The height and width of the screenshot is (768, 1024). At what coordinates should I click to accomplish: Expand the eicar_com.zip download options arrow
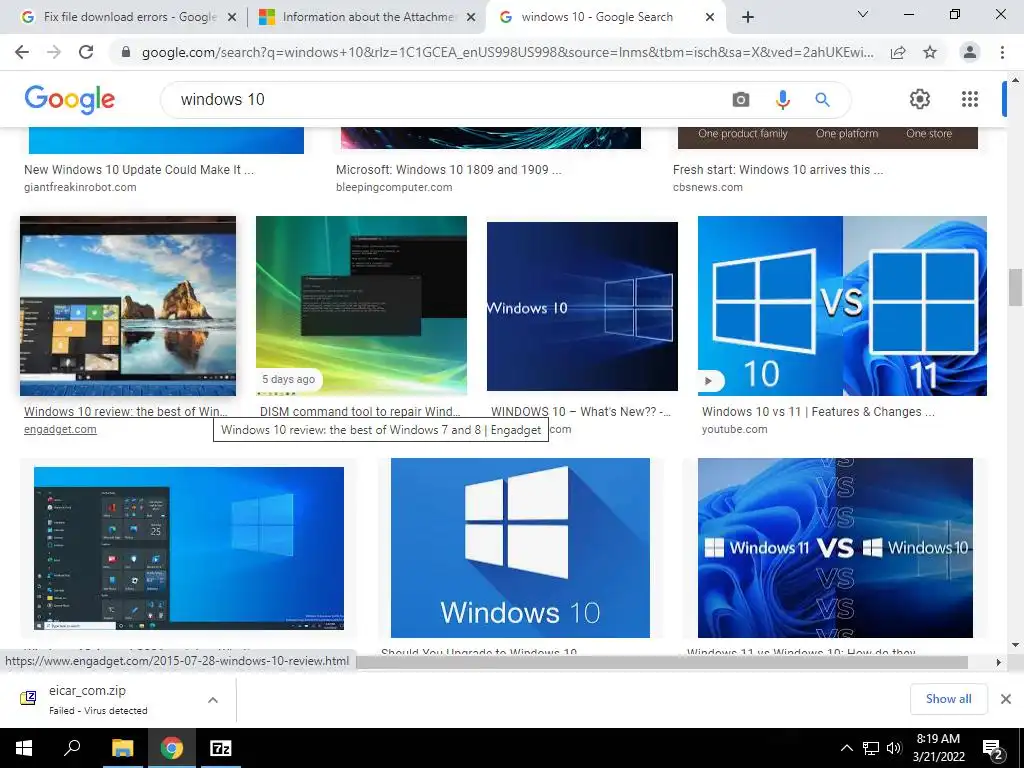click(212, 699)
